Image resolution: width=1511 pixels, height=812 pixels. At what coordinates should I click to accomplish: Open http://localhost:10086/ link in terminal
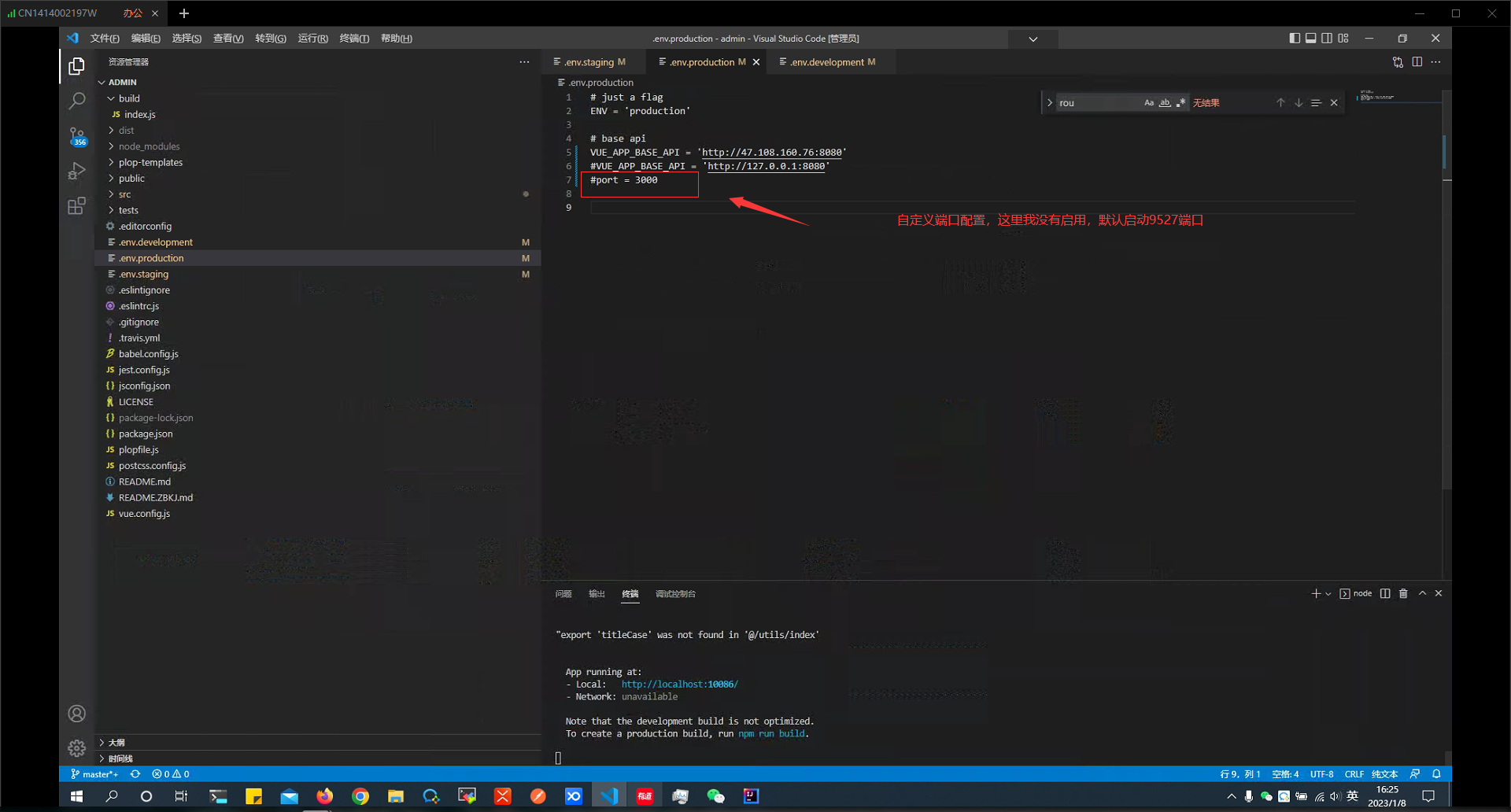click(679, 685)
